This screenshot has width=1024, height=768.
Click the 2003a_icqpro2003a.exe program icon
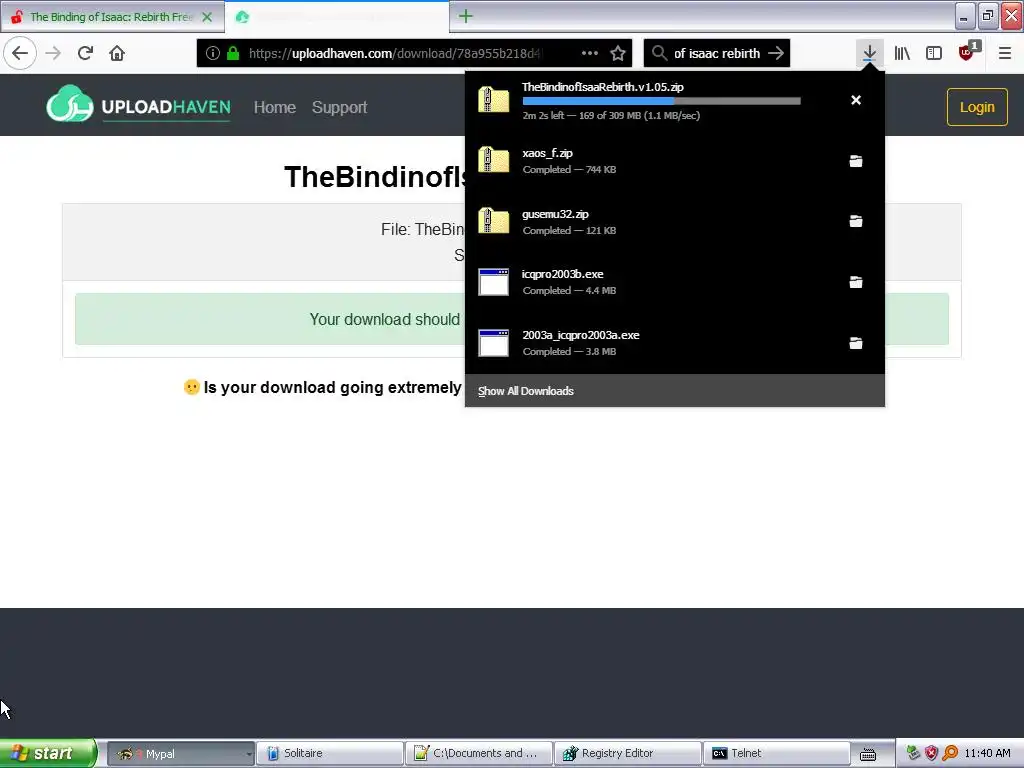494,343
